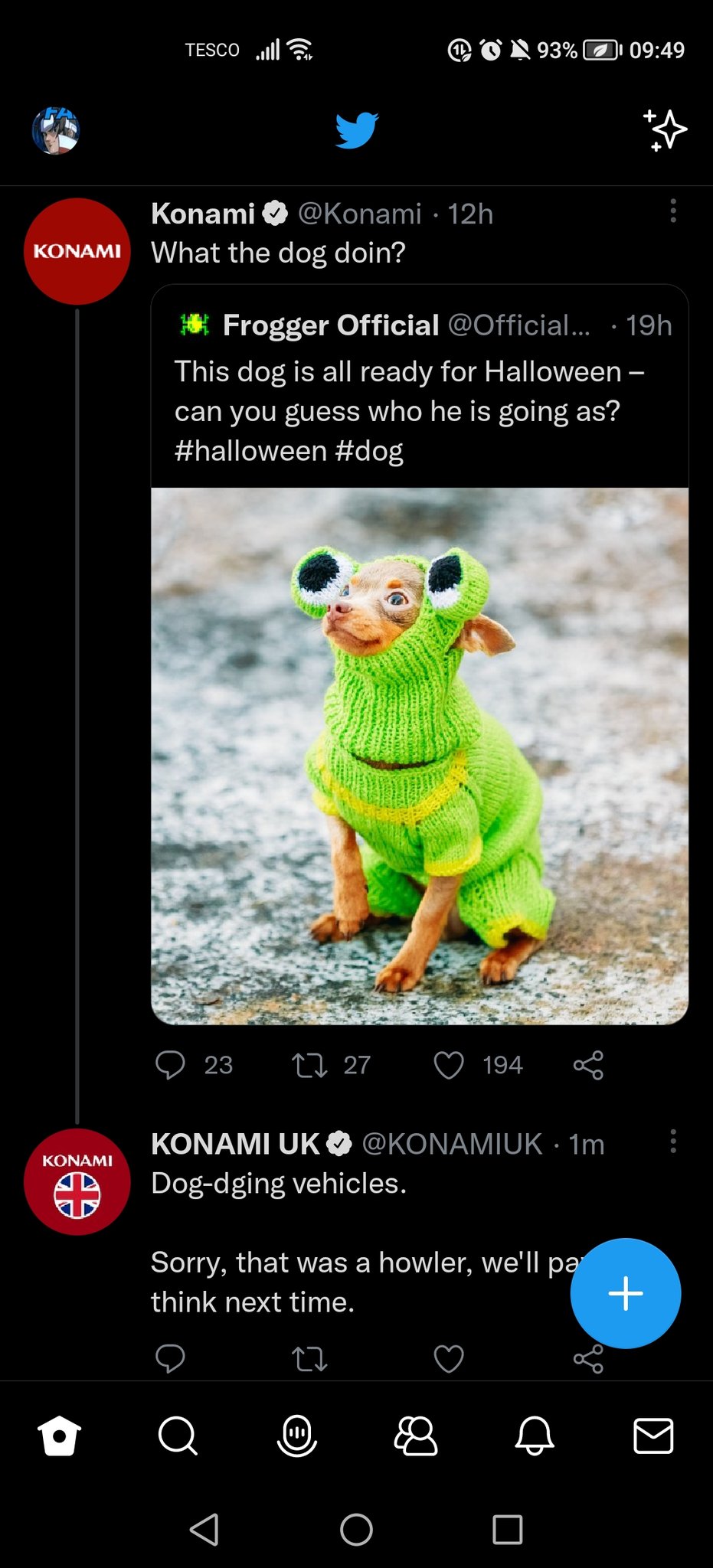This screenshot has width=713, height=1568.
Task: Retweet the KONAMI UK tweet
Action: 310,1359
